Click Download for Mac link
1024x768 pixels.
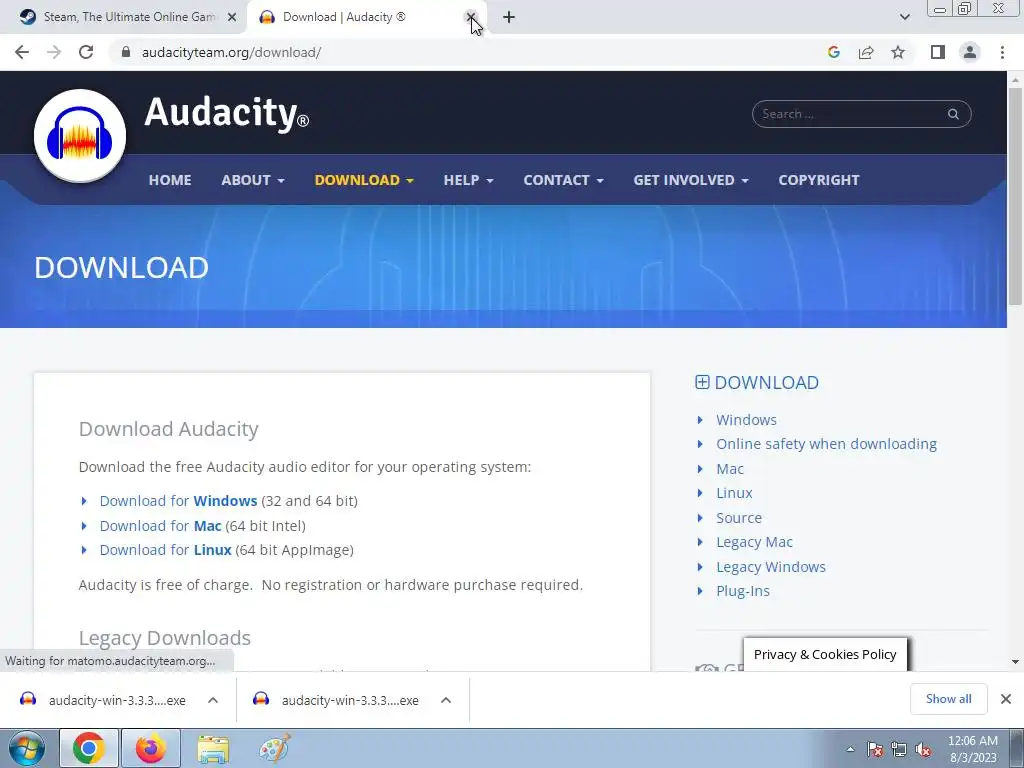click(161, 526)
